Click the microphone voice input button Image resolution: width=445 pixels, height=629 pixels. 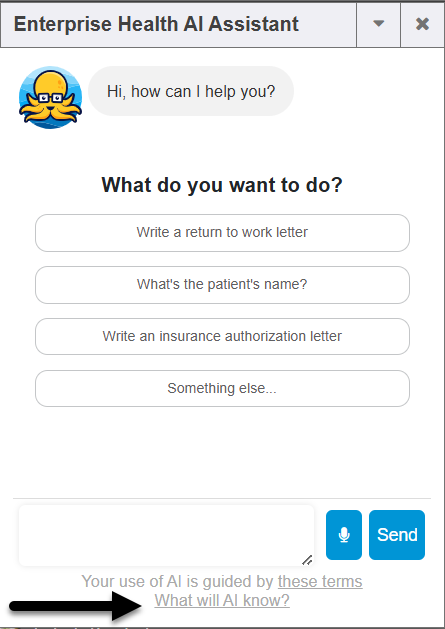point(343,535)
